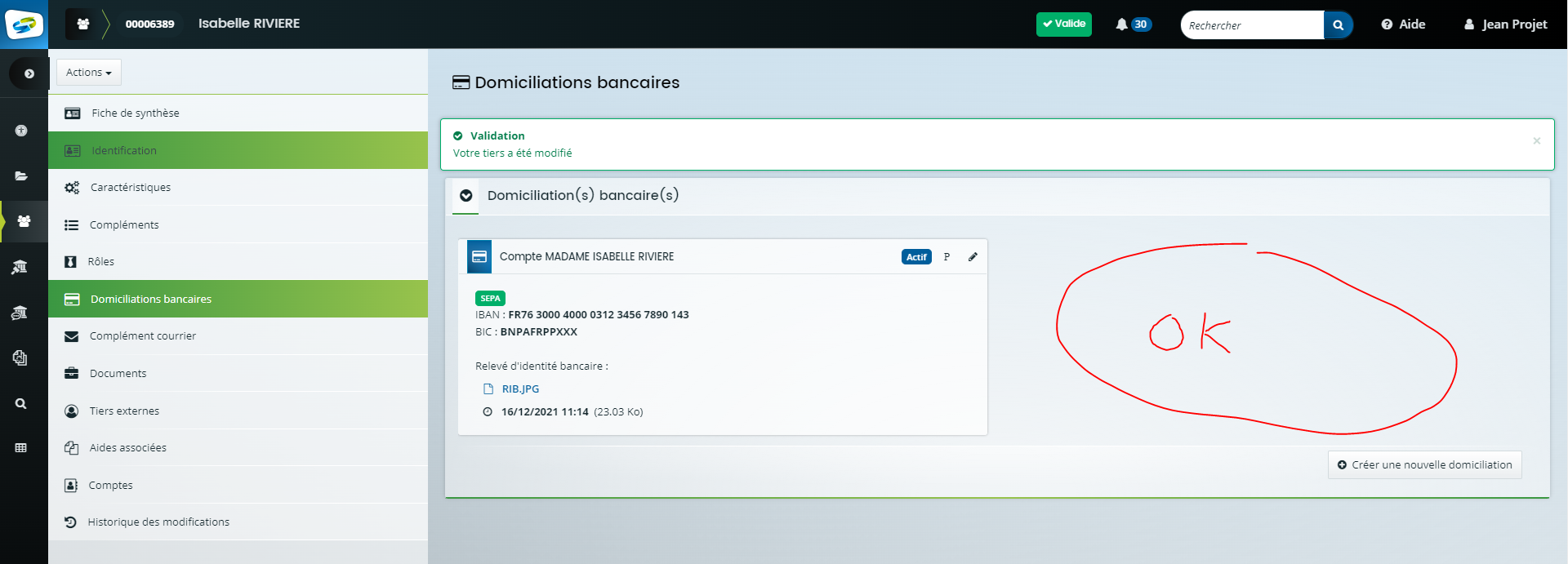This screenshot has height=564, width=1568.
Task: Go to Tiers externes
Action: click(x=238, y=411)
